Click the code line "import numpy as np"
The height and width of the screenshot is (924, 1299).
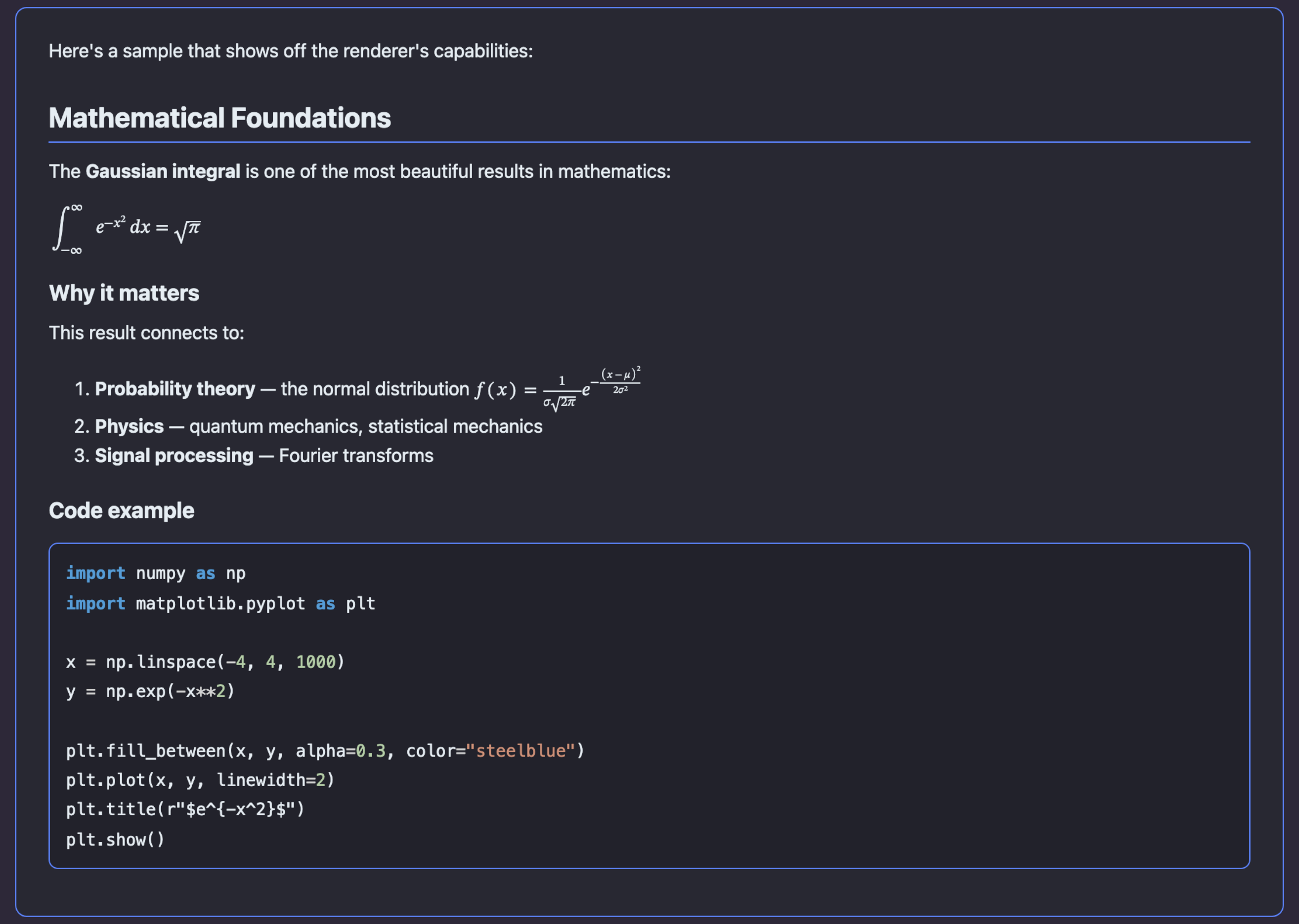click(x=155, y=574)
